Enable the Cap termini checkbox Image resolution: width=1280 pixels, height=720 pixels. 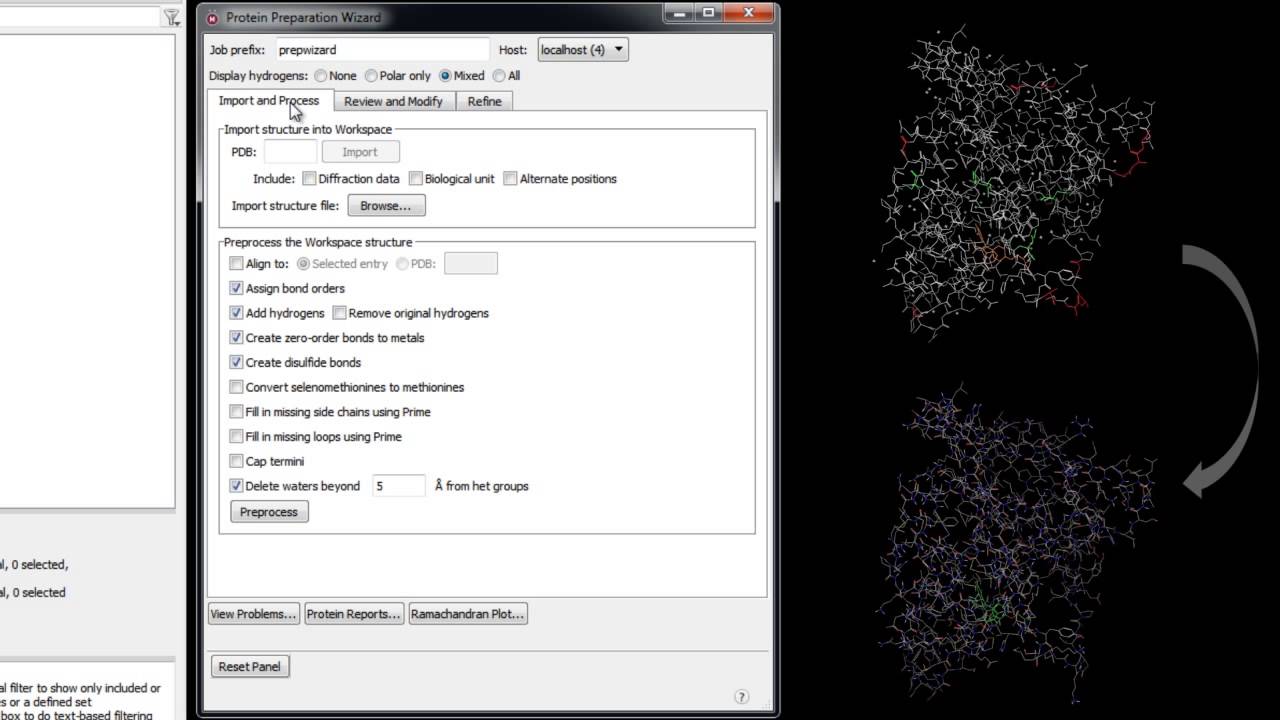(236, 461)
